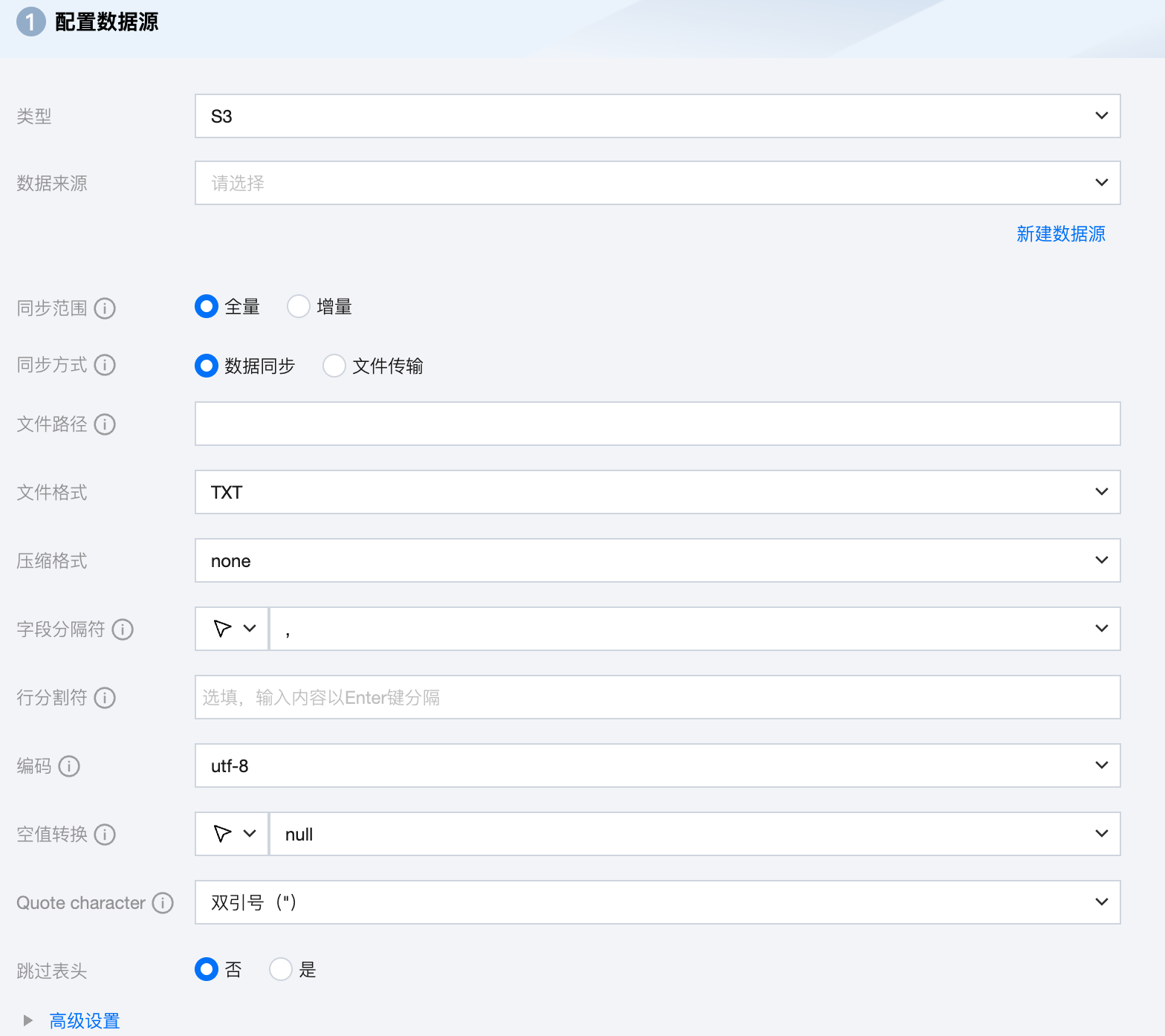Click info icon next to 行分割符
The height and width of the screenshot is (1036, 1165).
105,698
